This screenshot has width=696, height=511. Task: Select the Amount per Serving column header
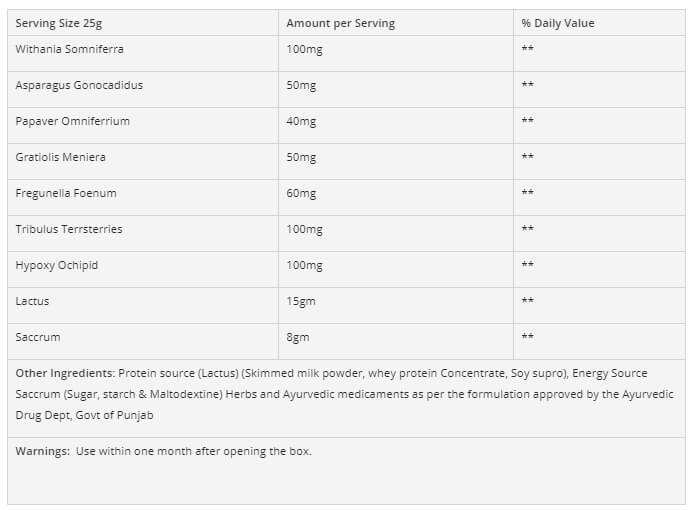point(340,23)
